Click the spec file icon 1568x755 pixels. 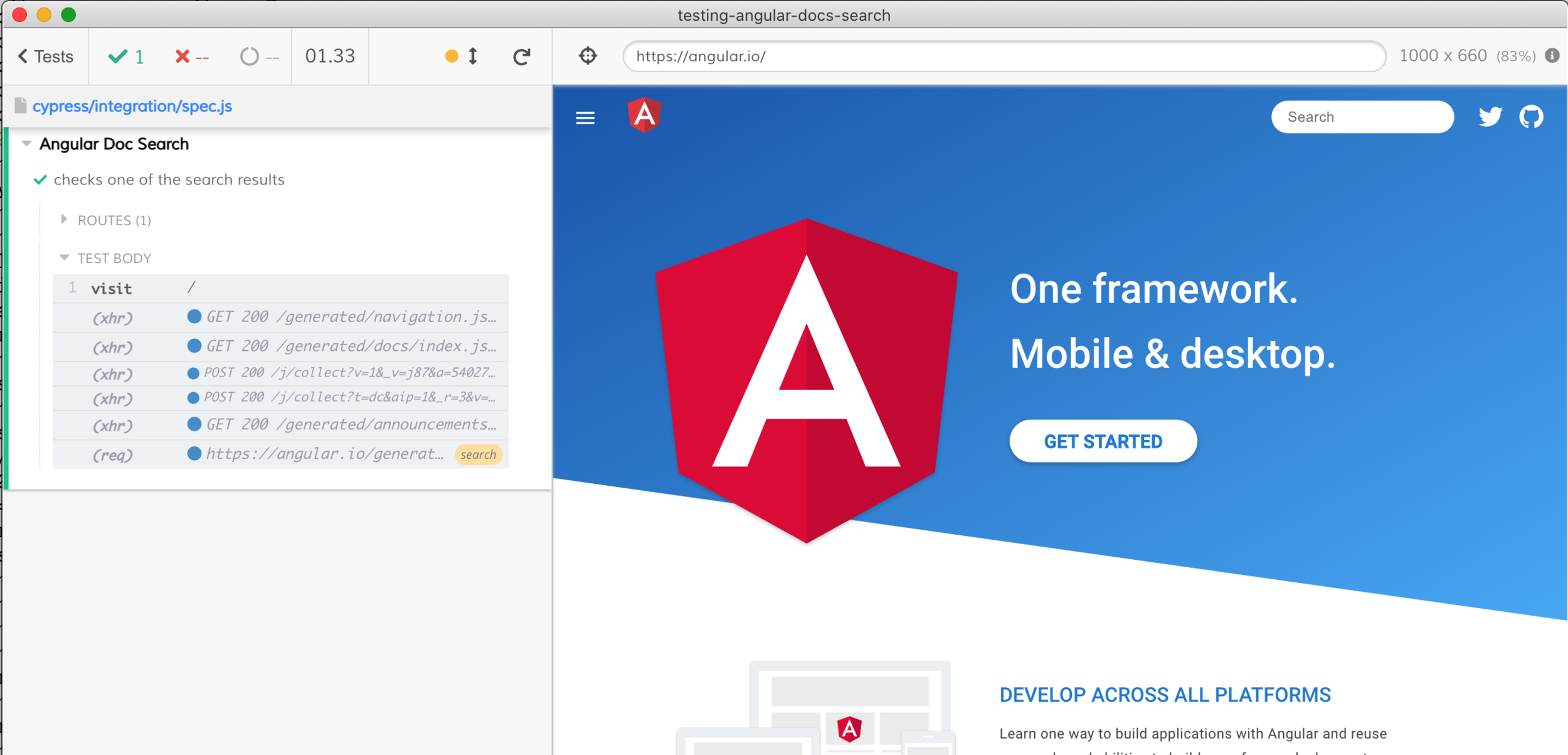21,105
